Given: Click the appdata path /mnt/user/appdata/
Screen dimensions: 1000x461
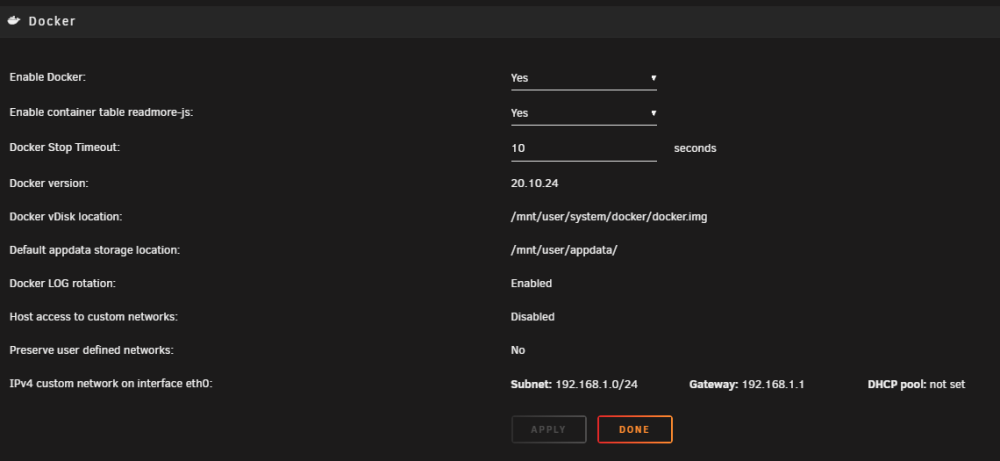Looking at the screenshot, I should tap(564, 250).
